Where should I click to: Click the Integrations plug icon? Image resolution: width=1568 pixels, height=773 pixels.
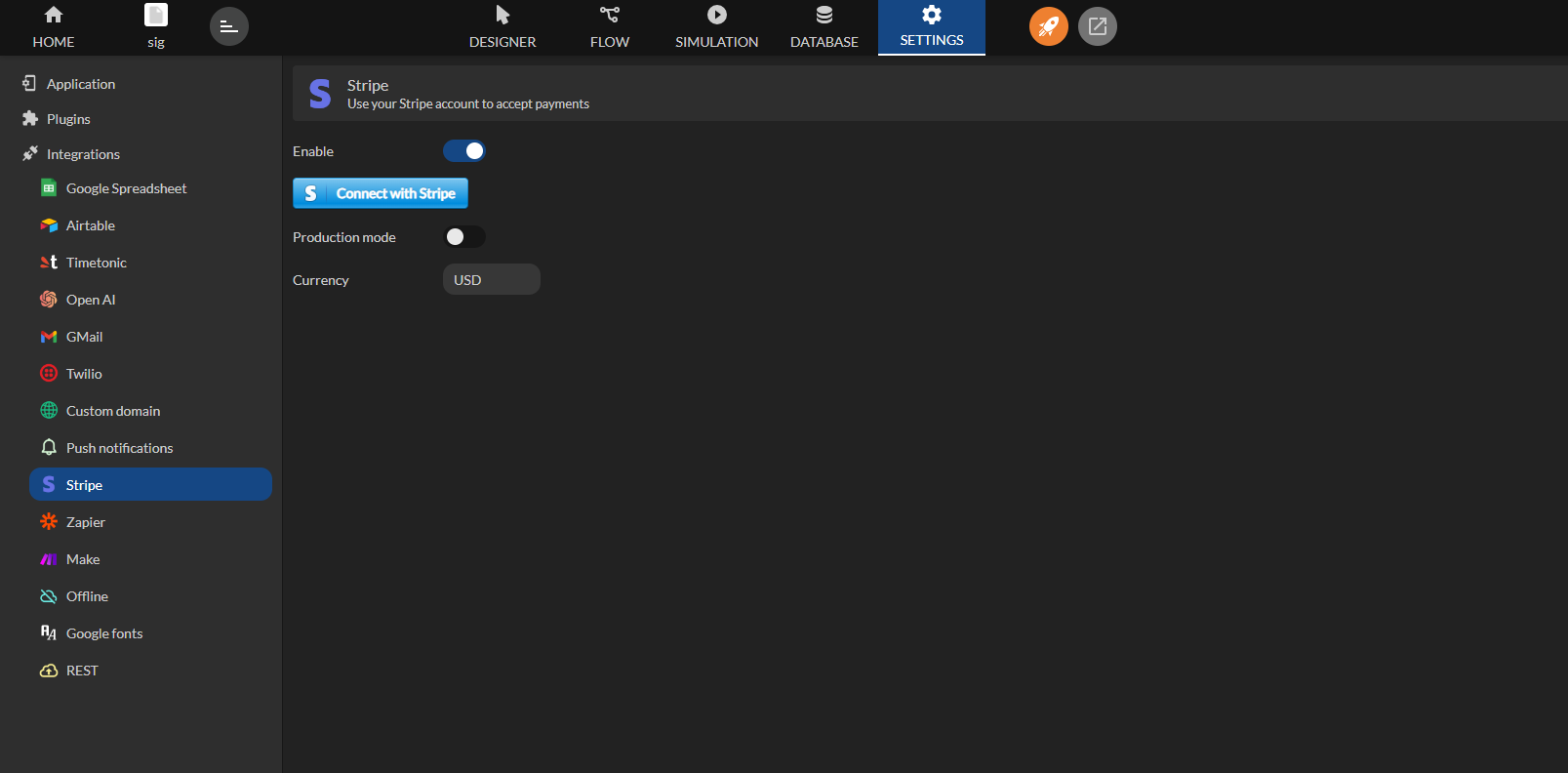(x=30, y=154)
